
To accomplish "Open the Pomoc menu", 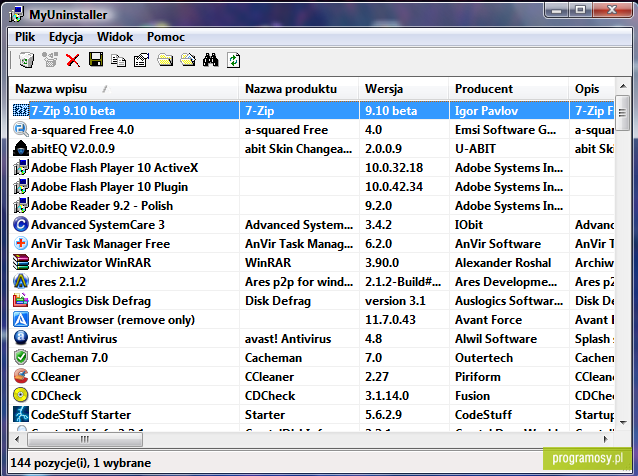I will 166,37.
